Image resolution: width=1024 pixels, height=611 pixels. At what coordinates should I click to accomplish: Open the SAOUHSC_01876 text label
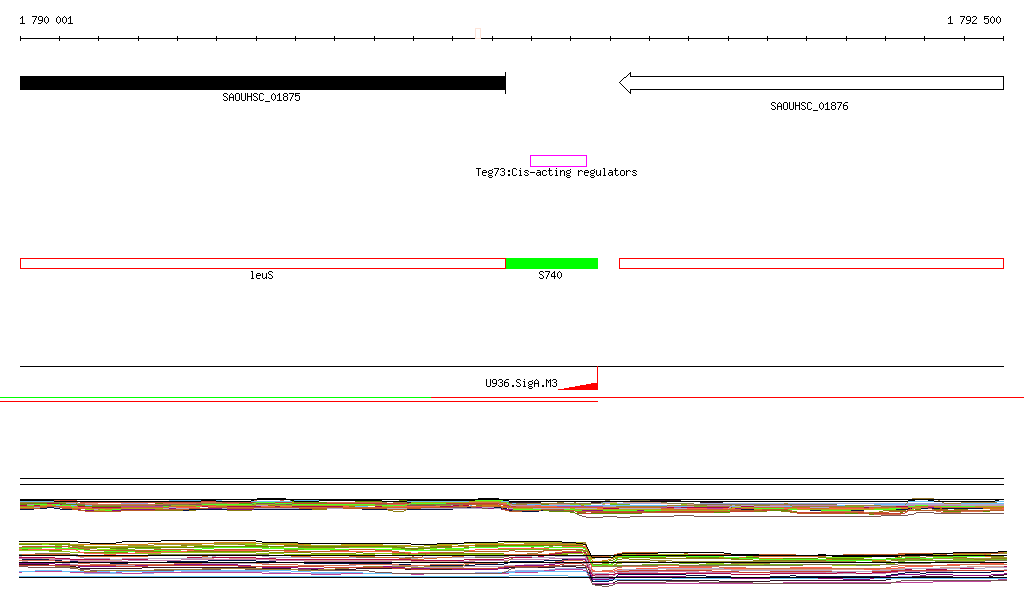click(809, 106)
